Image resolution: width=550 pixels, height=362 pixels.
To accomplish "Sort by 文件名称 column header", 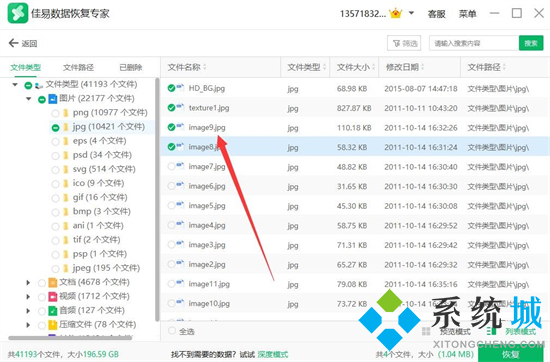I will tap(187, 67).
